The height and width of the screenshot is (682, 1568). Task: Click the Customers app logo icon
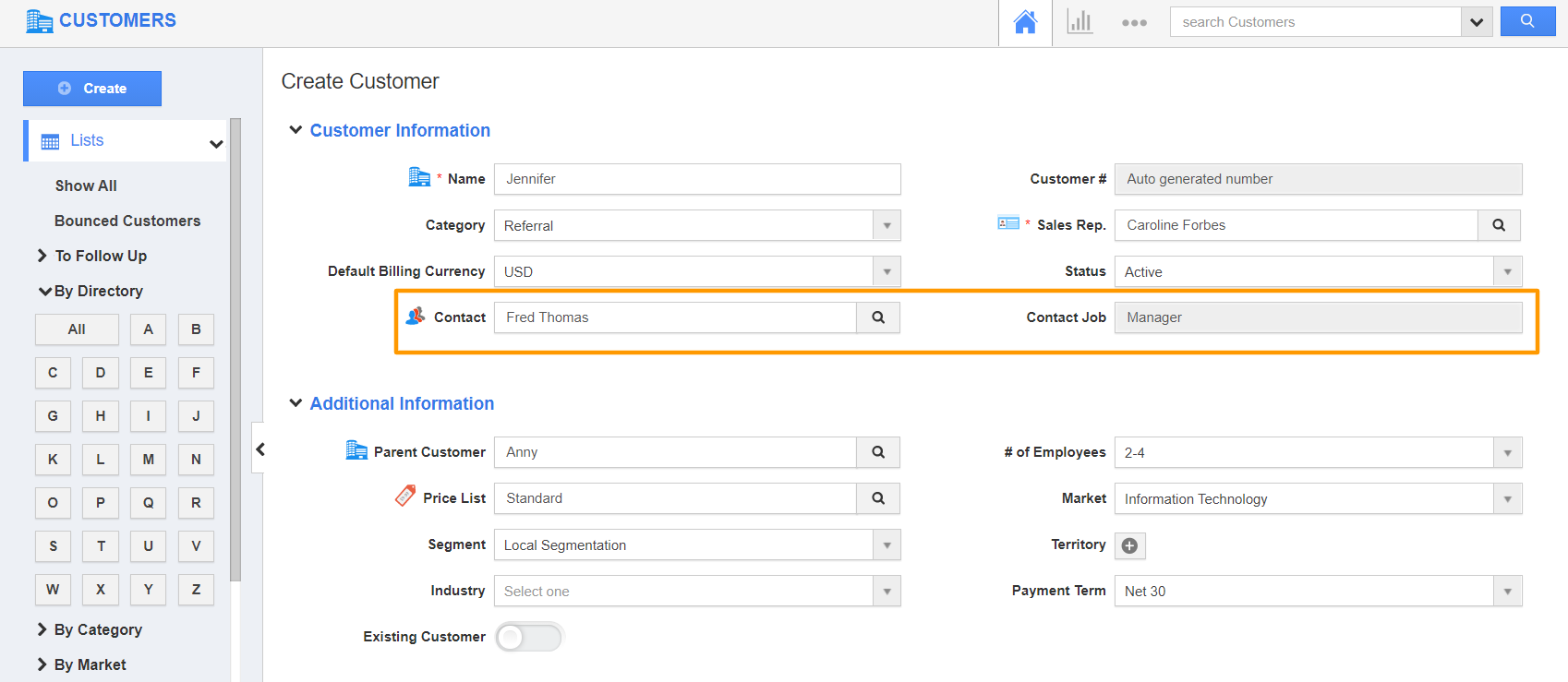(x=39, y=20)
